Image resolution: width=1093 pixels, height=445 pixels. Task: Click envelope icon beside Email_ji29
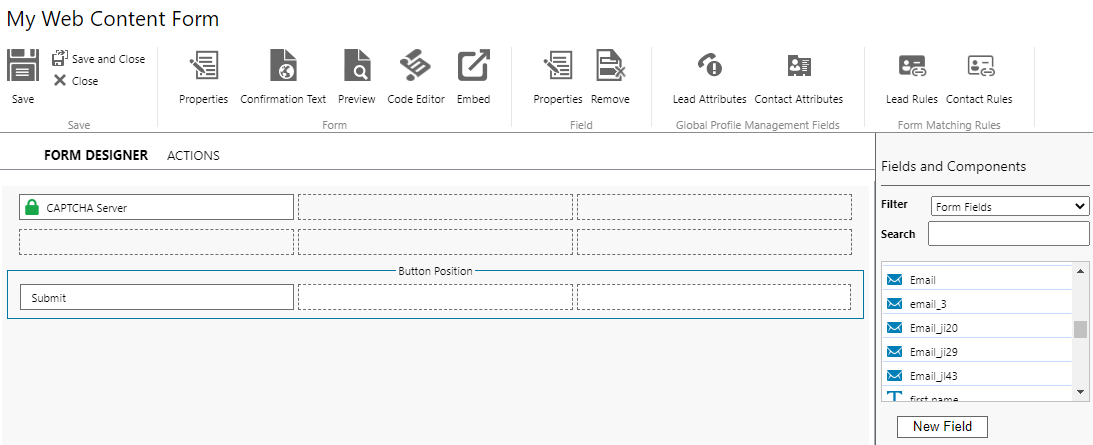coord(894,352)
